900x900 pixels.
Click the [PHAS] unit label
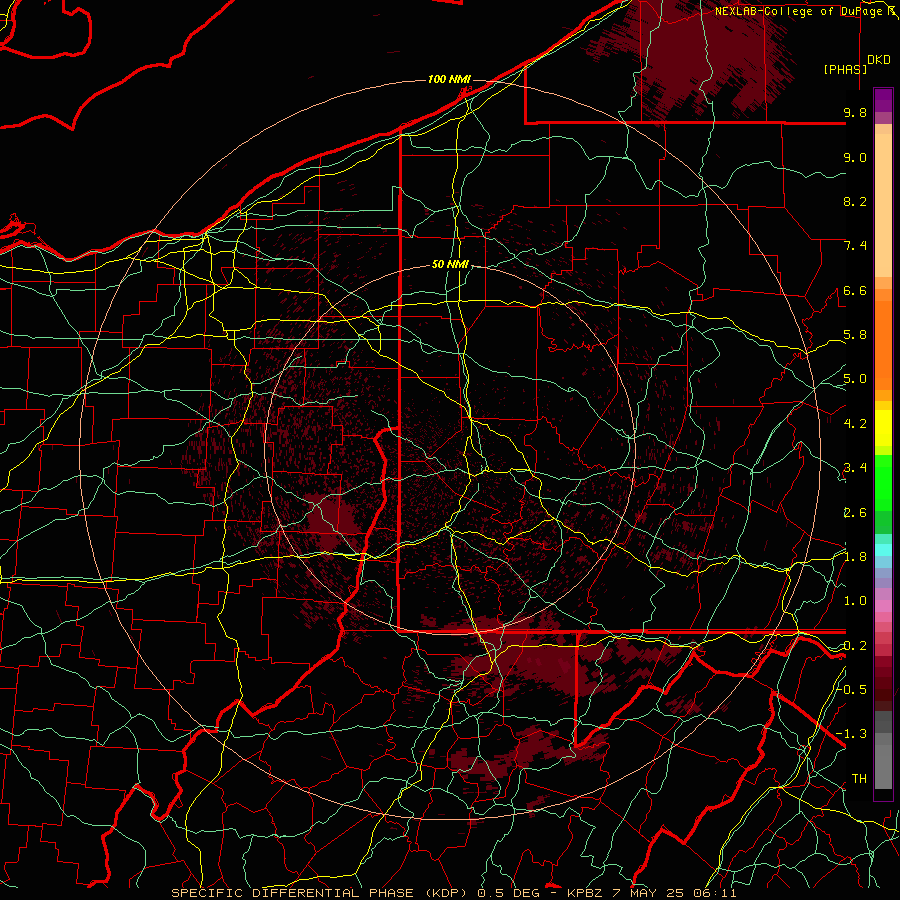(x=845, y=69)
